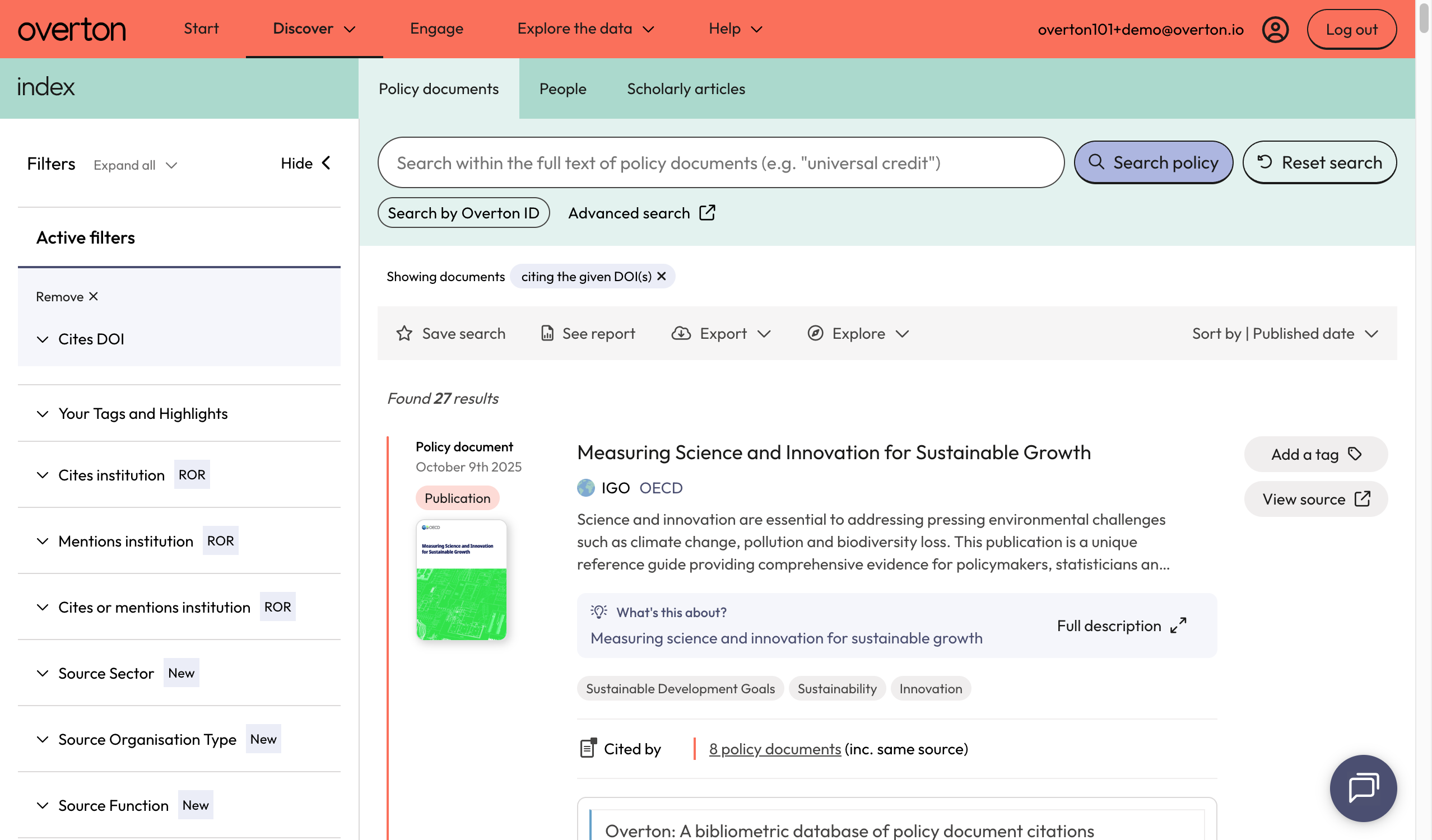Screen dimensions: 1432x840
Task: Click the star Save search icon
Action: (x=404, y=333)
